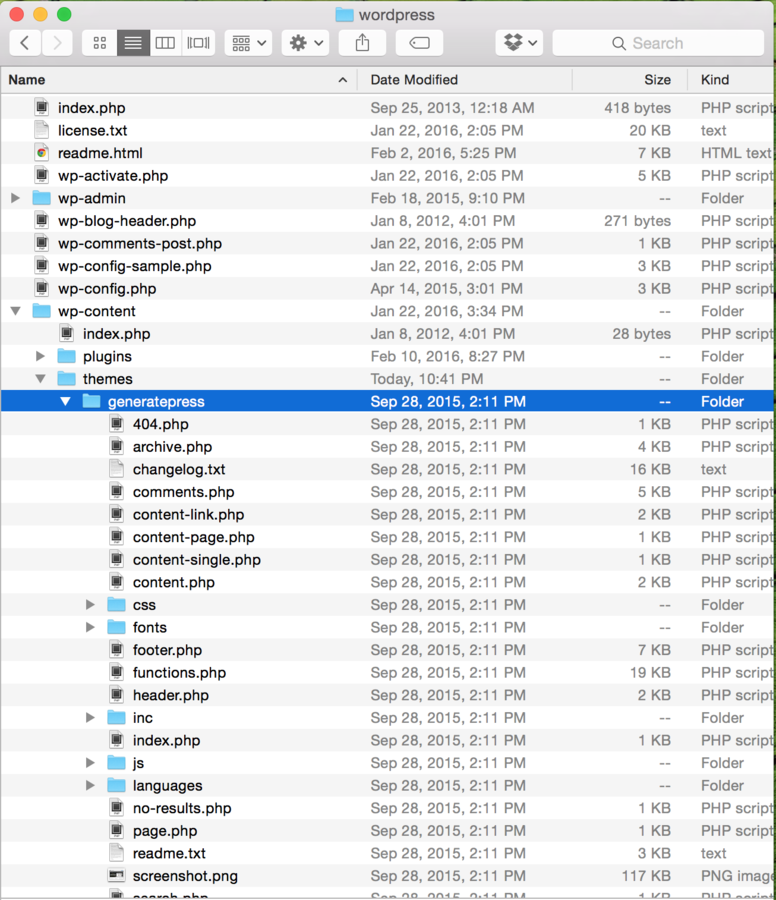Image resolution: width=776 pixels, height=900 pixels.
Task: Click the generatepress folder icon
Action: (91, 401)
